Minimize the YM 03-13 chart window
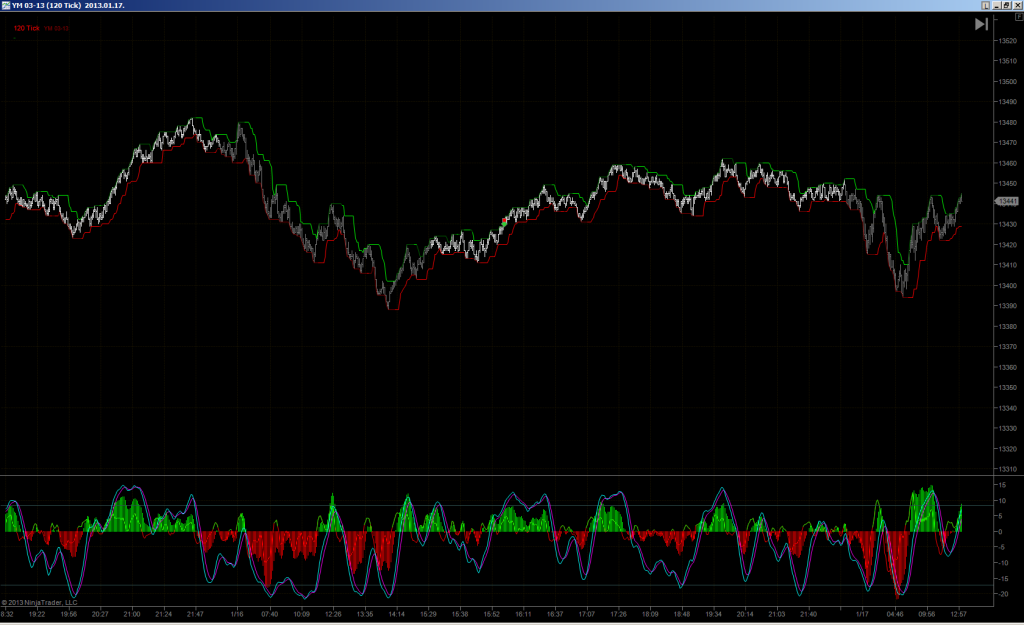The width and height of the screenshot is (1024, 625). click(x=997, y=5)
